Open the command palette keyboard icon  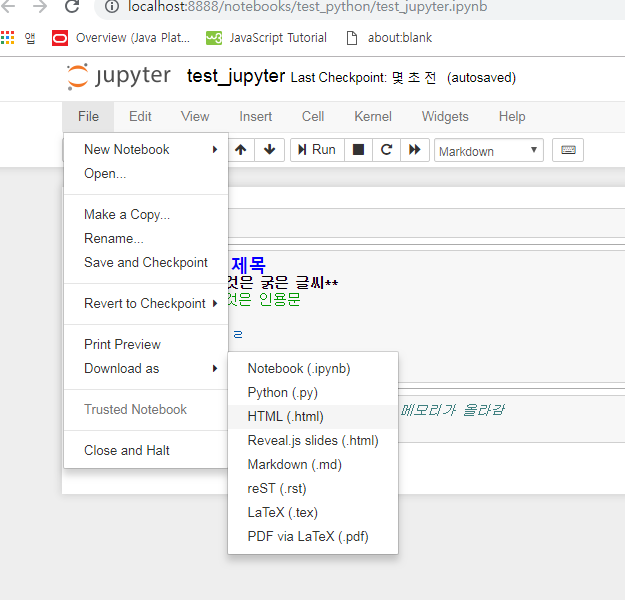[x=568, y=150]
